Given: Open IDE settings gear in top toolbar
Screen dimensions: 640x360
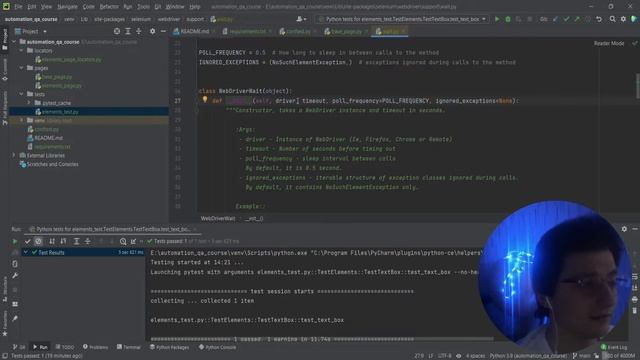Looking at the screenshot, I should pyautogui.click(x=623, y=19).
